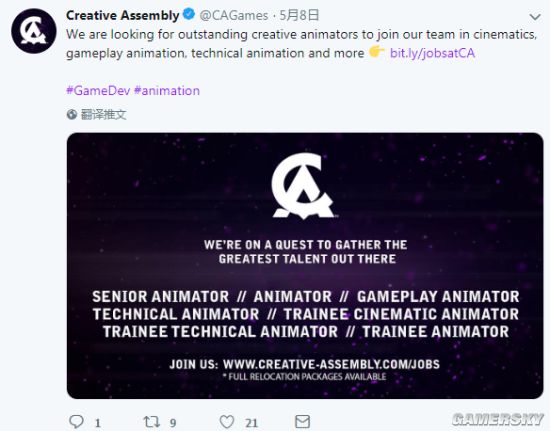
Task: Retweet this Creative Assembly post
Action: (x=152, y=422)
